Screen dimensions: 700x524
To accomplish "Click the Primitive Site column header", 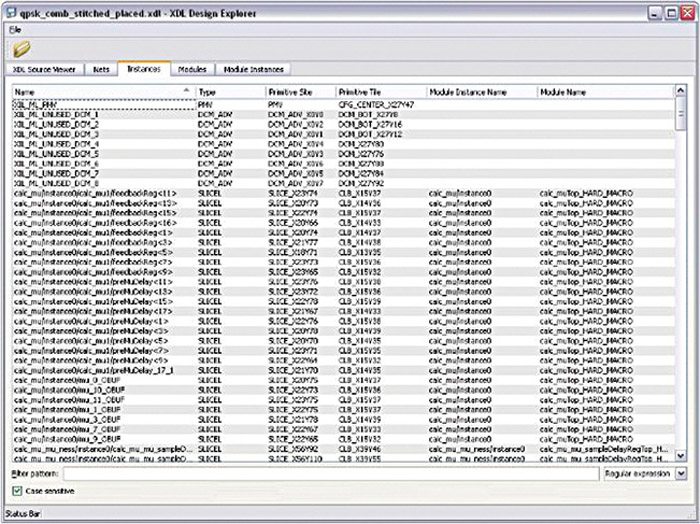I will pos(300,91).
